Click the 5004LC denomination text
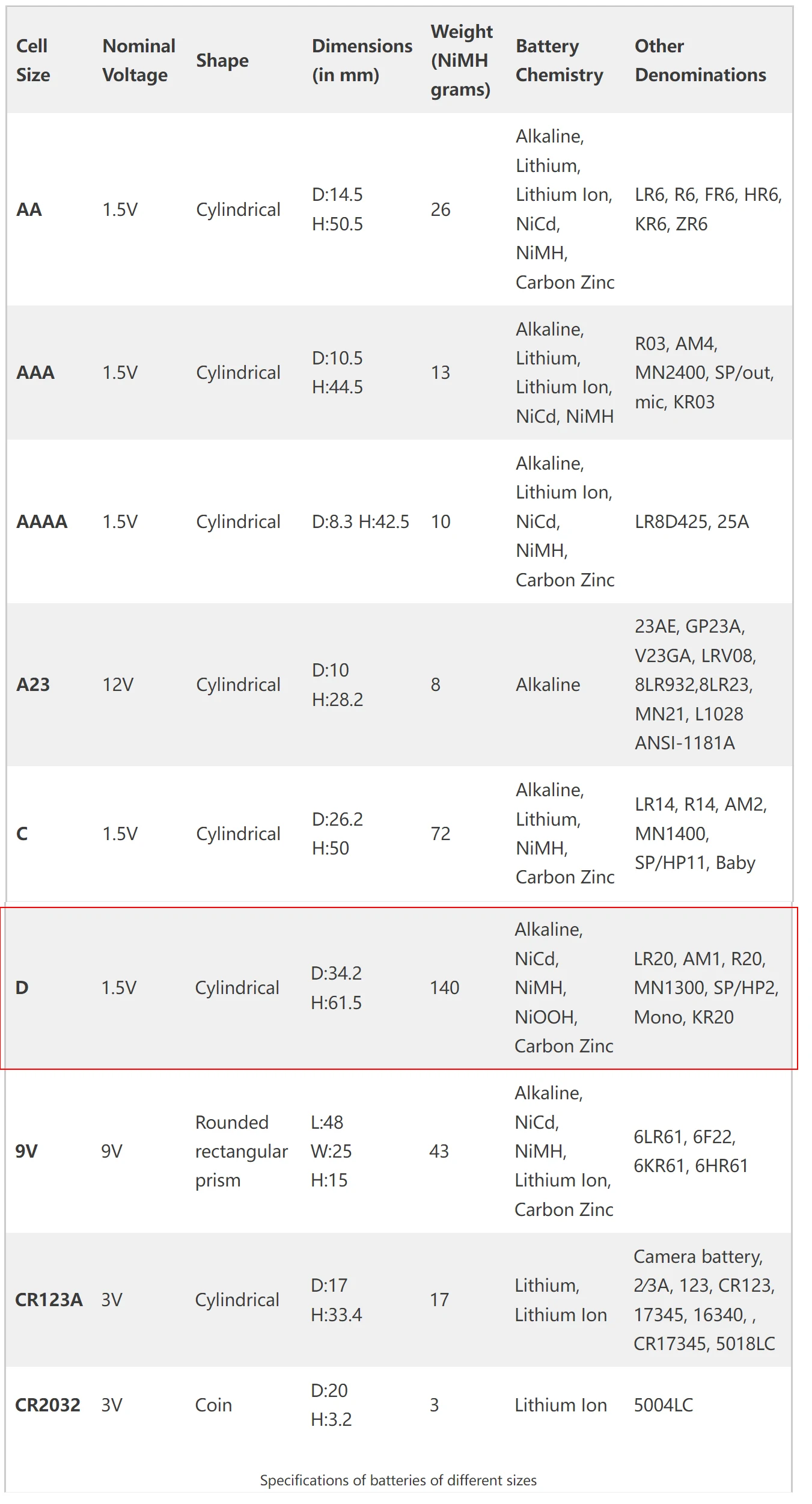 [x=663, y=1405]
